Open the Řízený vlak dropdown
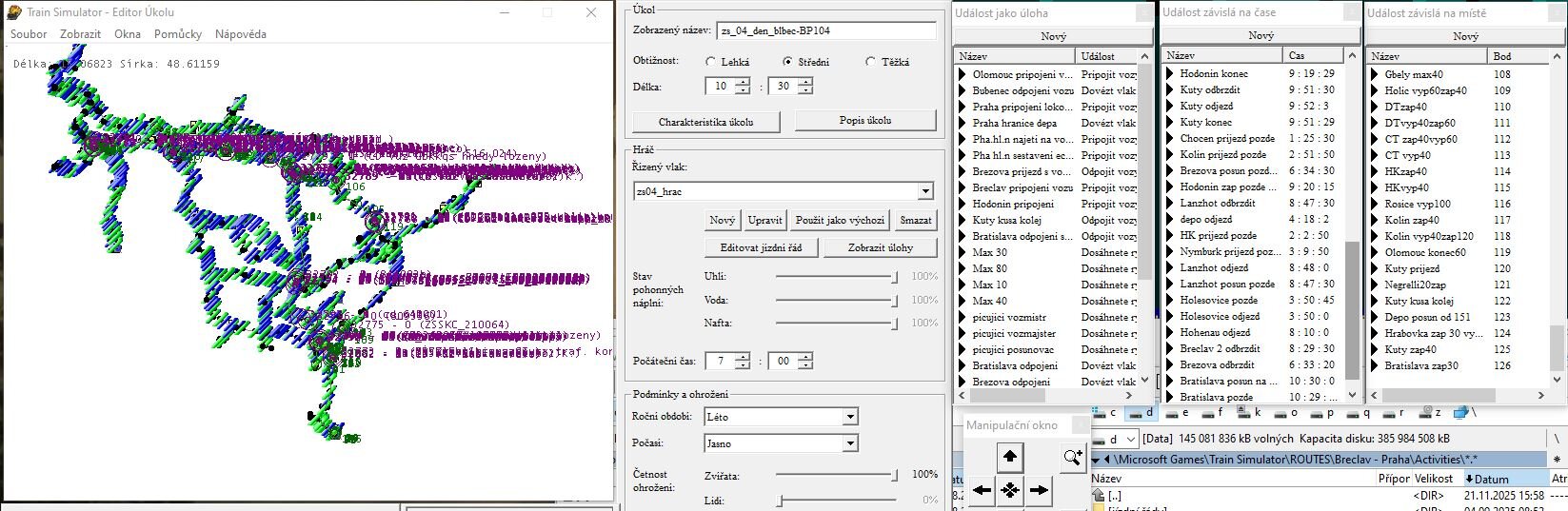The image size is (1568, 511). (x=924, y=191)
